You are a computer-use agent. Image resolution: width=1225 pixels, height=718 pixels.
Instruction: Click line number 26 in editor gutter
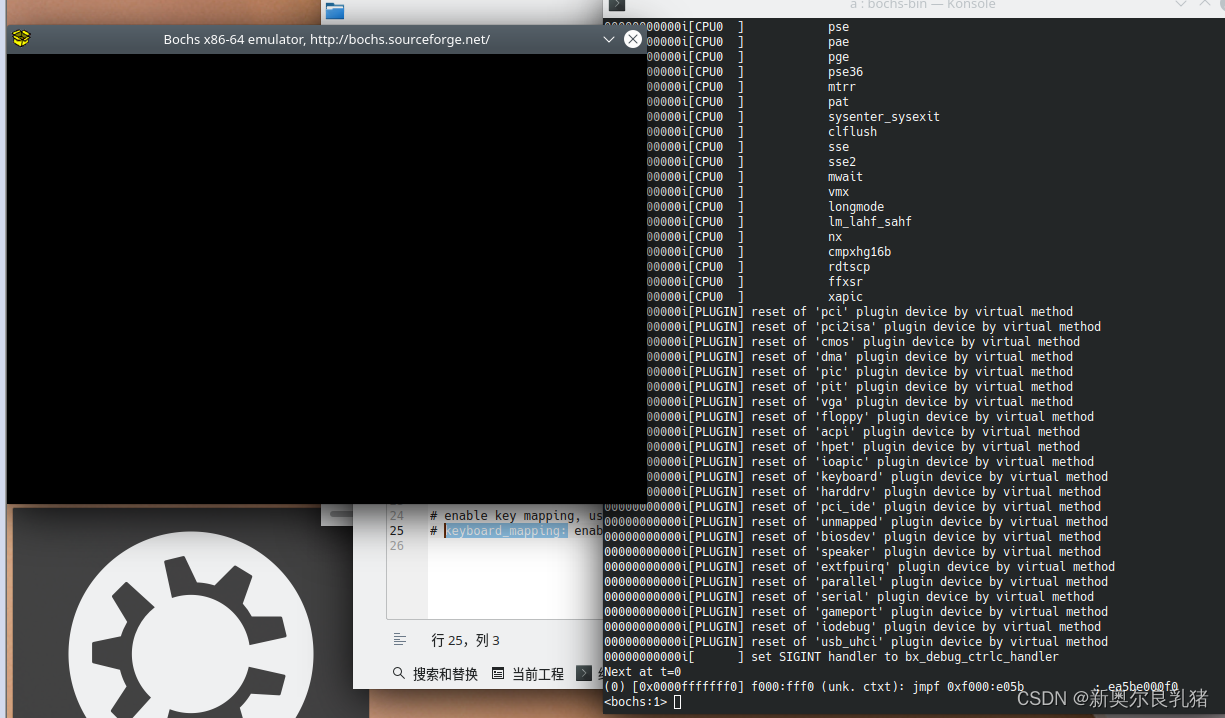coord(396,546)
